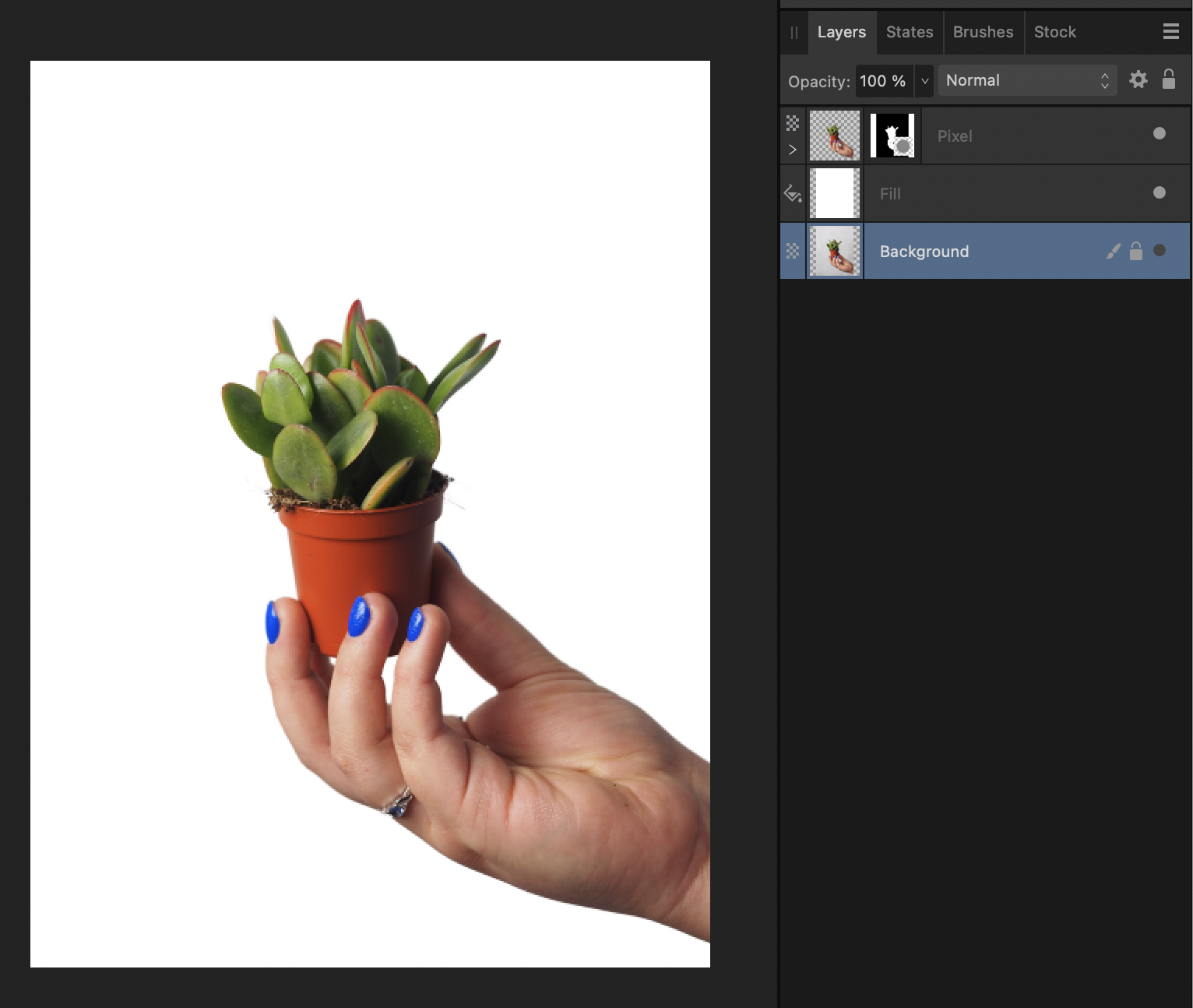The width and height of the screenshot is (1193, 1008).
Task: Select the Pixel layer mask thumbnail
Action: [x=892, y=136]
